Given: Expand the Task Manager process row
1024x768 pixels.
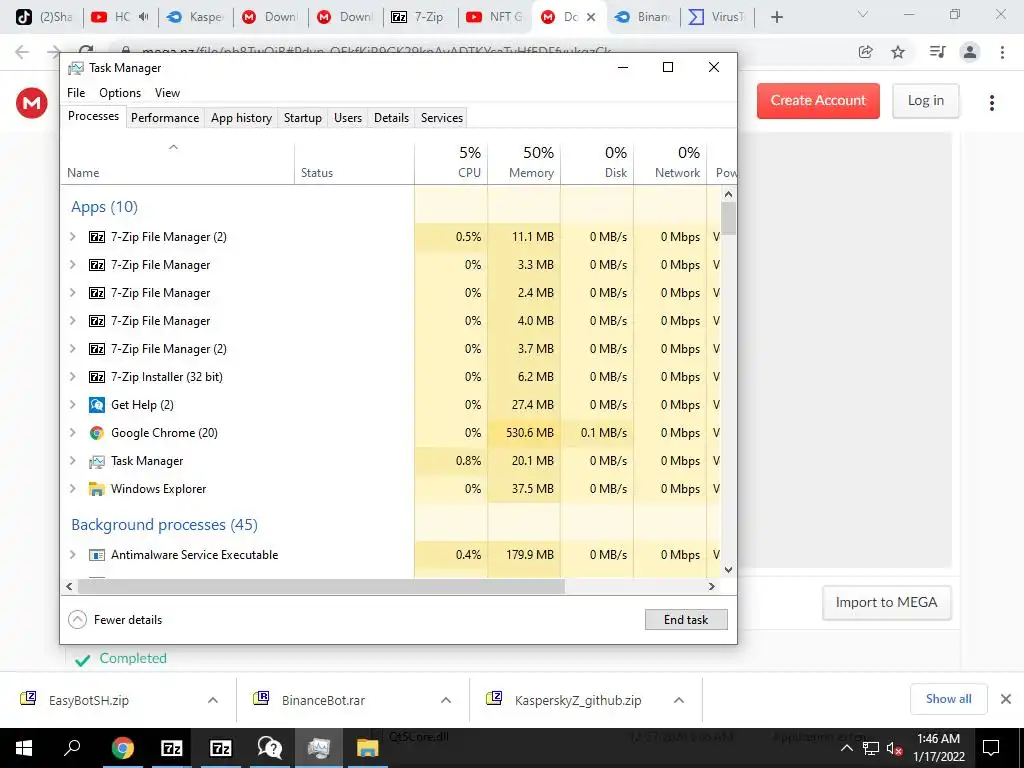Looking at the screenshot, I should (x=73, y=461).
